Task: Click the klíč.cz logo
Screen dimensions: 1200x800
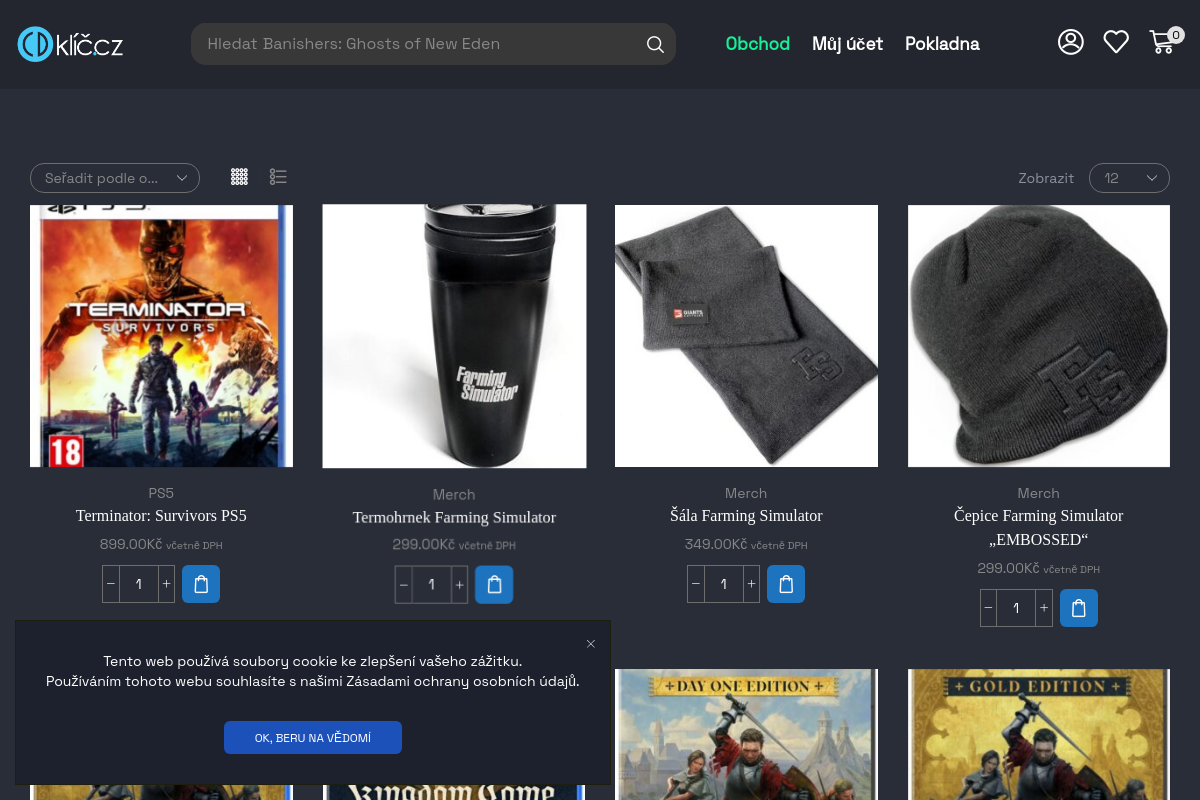Action: [70, 44]
